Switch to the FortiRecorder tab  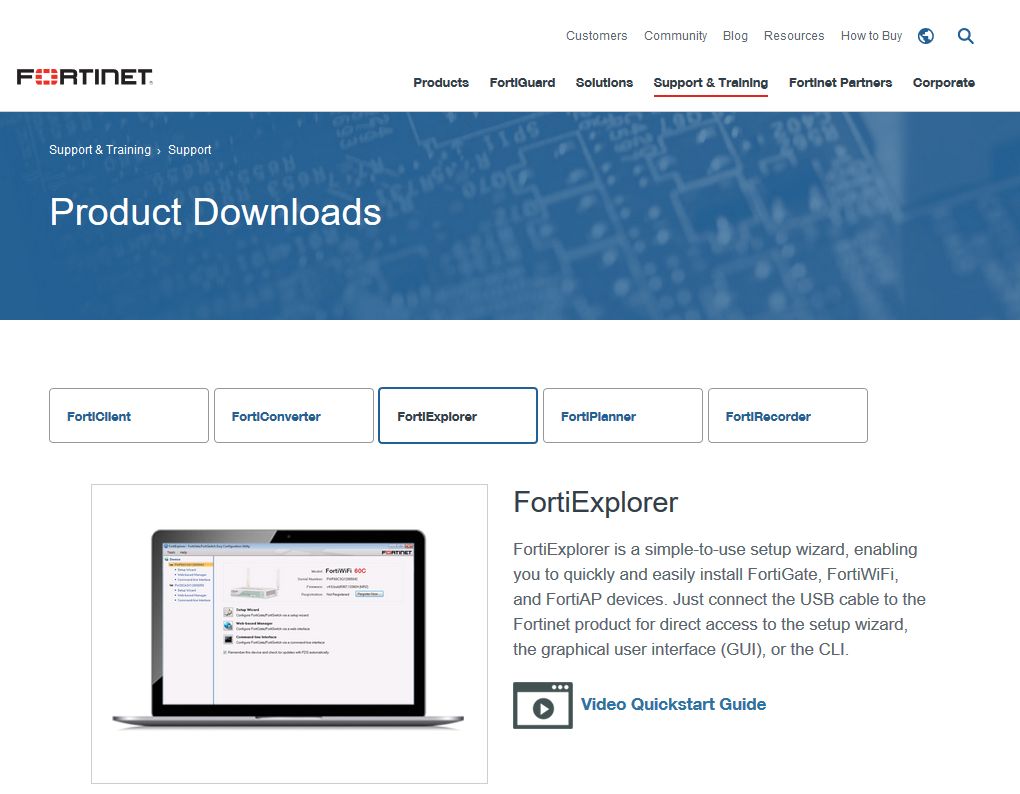[787, 416]
